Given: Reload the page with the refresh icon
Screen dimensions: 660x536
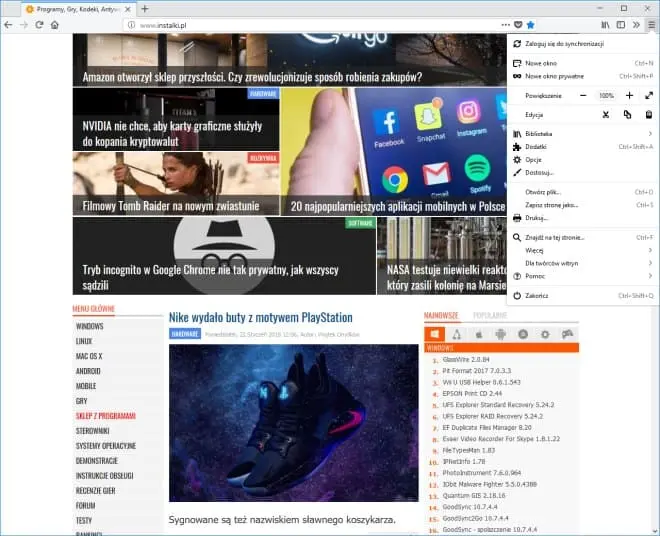Looking at the screenshot, I should tap(39, 25).
